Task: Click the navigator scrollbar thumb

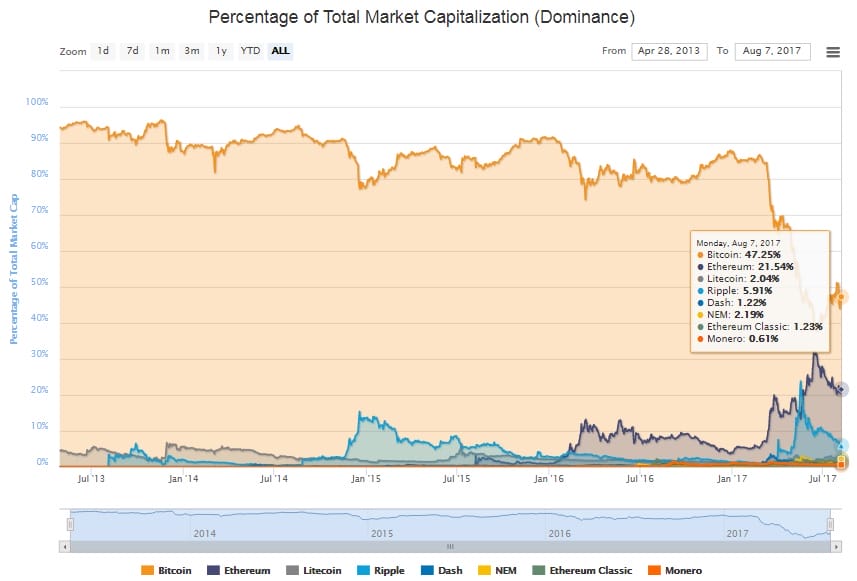Action: tap(449, 547)
